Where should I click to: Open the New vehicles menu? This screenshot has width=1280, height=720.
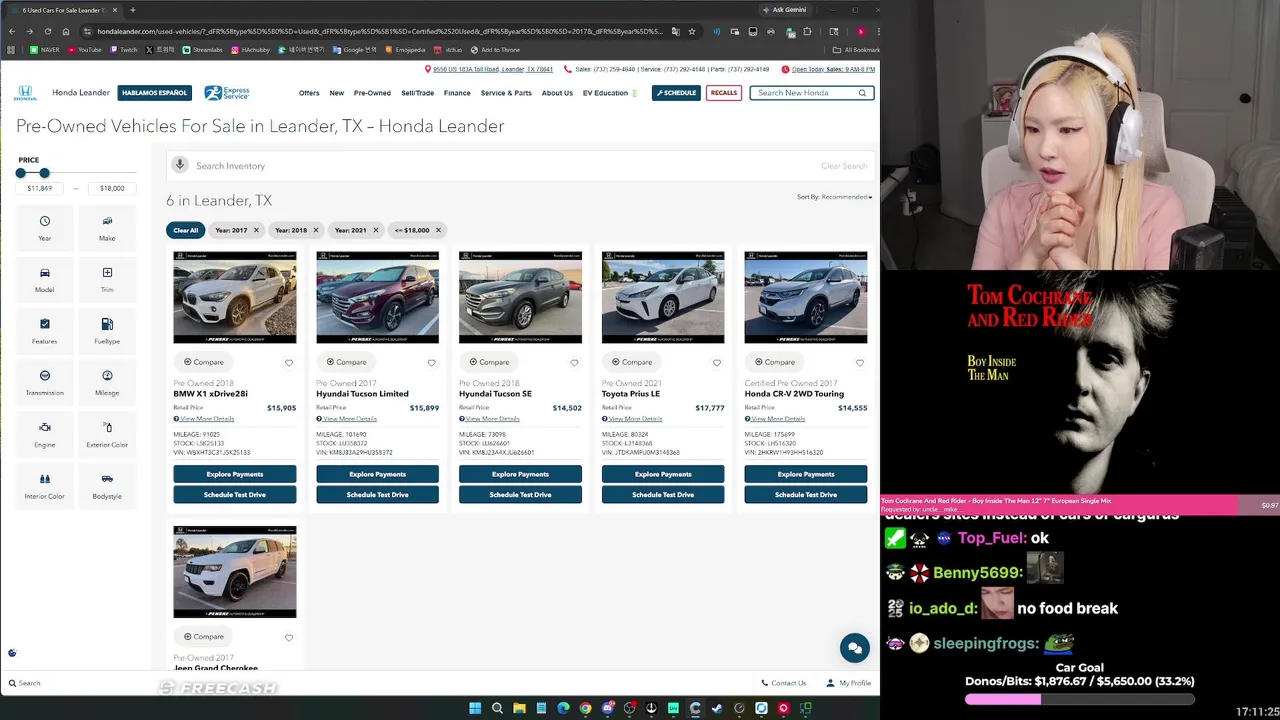337,93
